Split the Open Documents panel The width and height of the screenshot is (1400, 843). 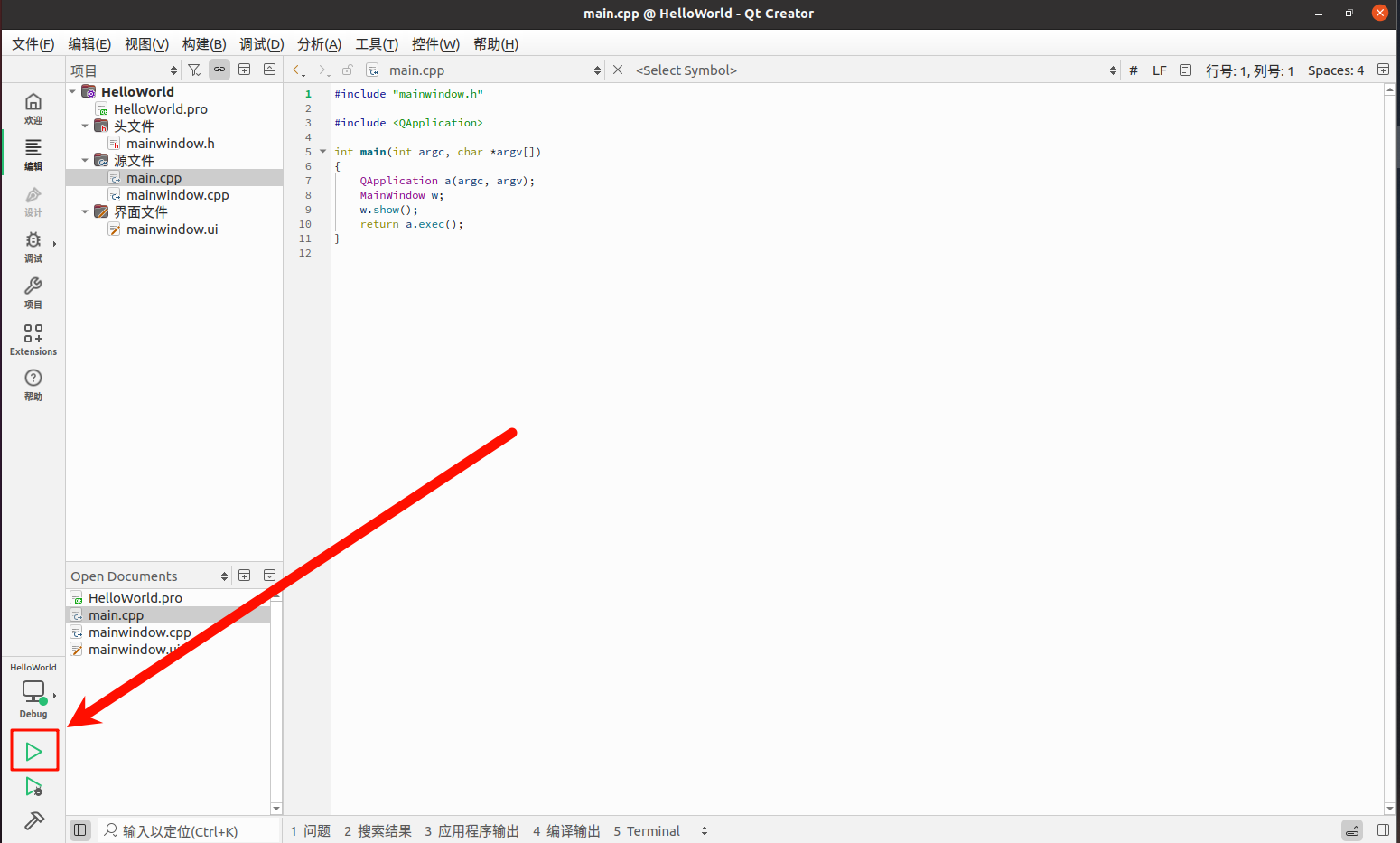pyautogui.click(x=244, y=576)
